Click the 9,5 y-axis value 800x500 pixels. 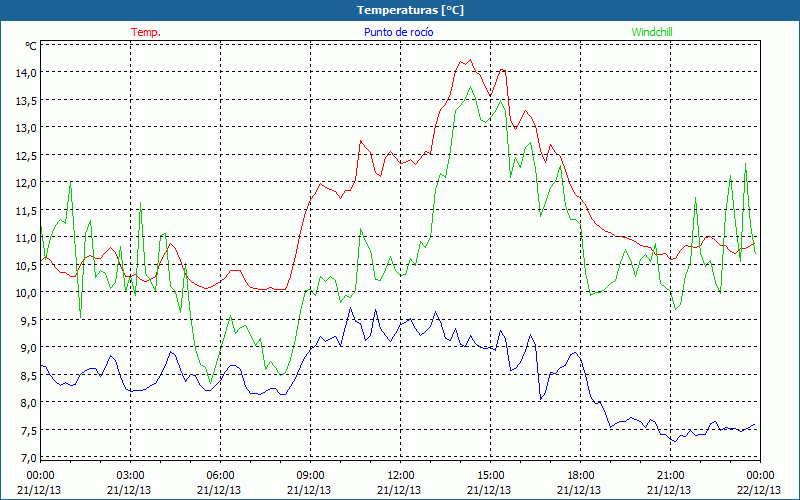pyautogui.click(x=29, y=320)
